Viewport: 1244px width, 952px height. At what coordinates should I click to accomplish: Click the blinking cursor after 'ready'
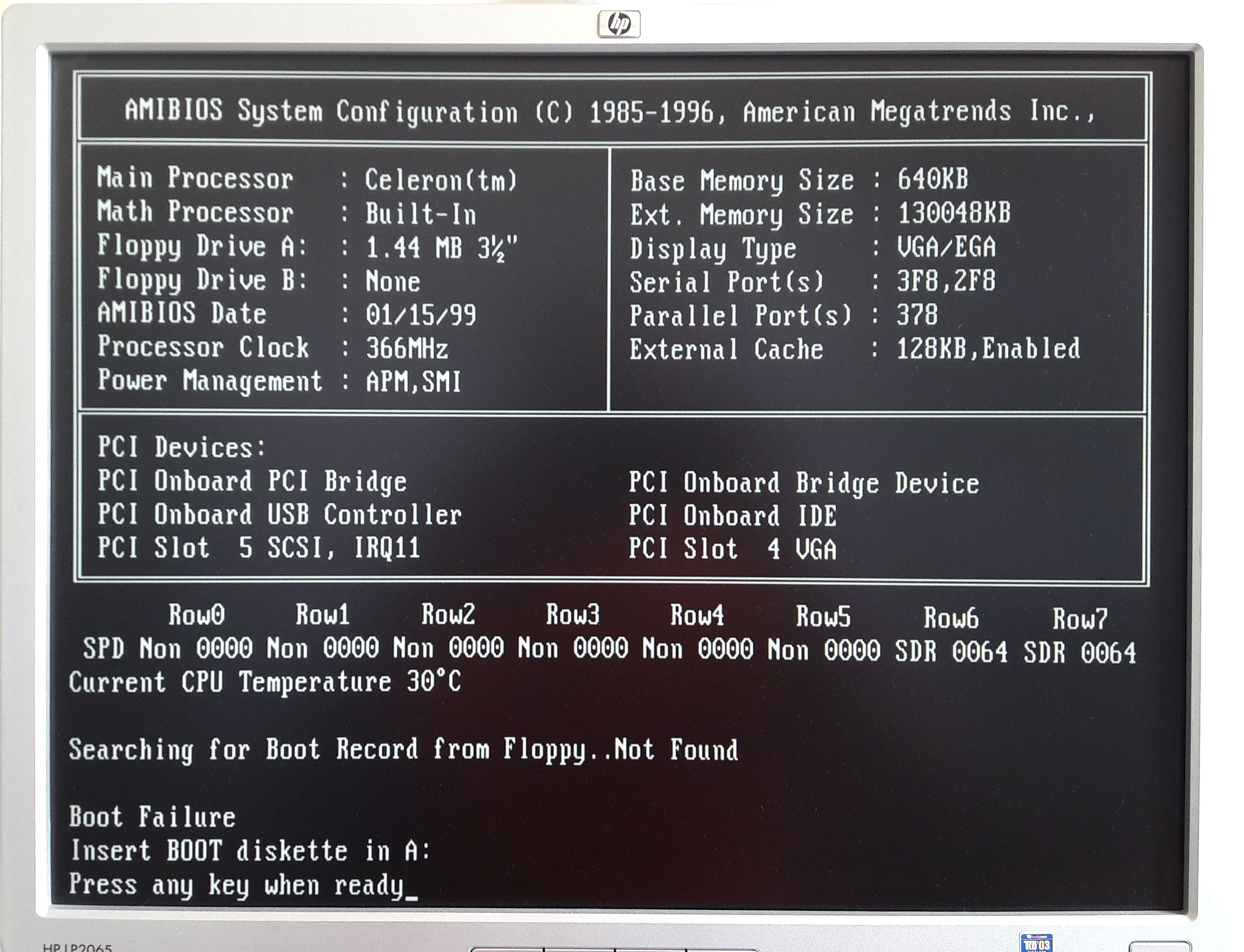point(412,897)
